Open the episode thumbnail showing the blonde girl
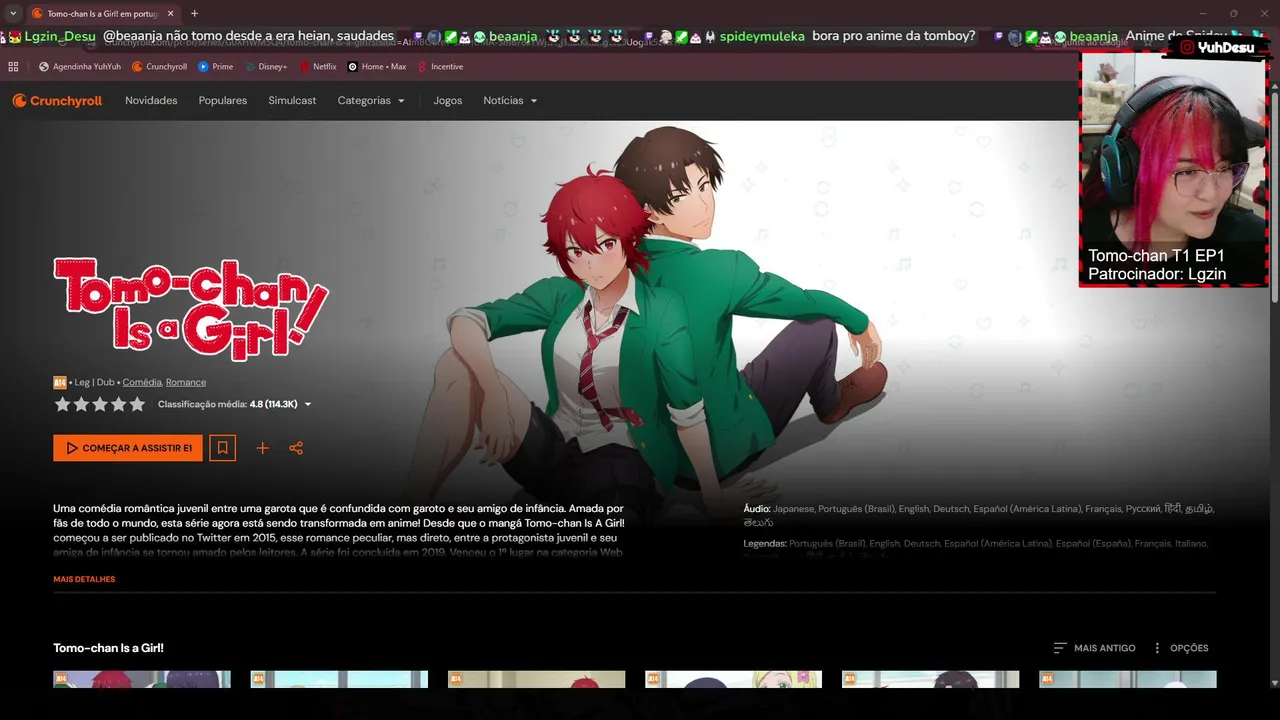This screenshot has height=720, width=1280. pos(733,680)
